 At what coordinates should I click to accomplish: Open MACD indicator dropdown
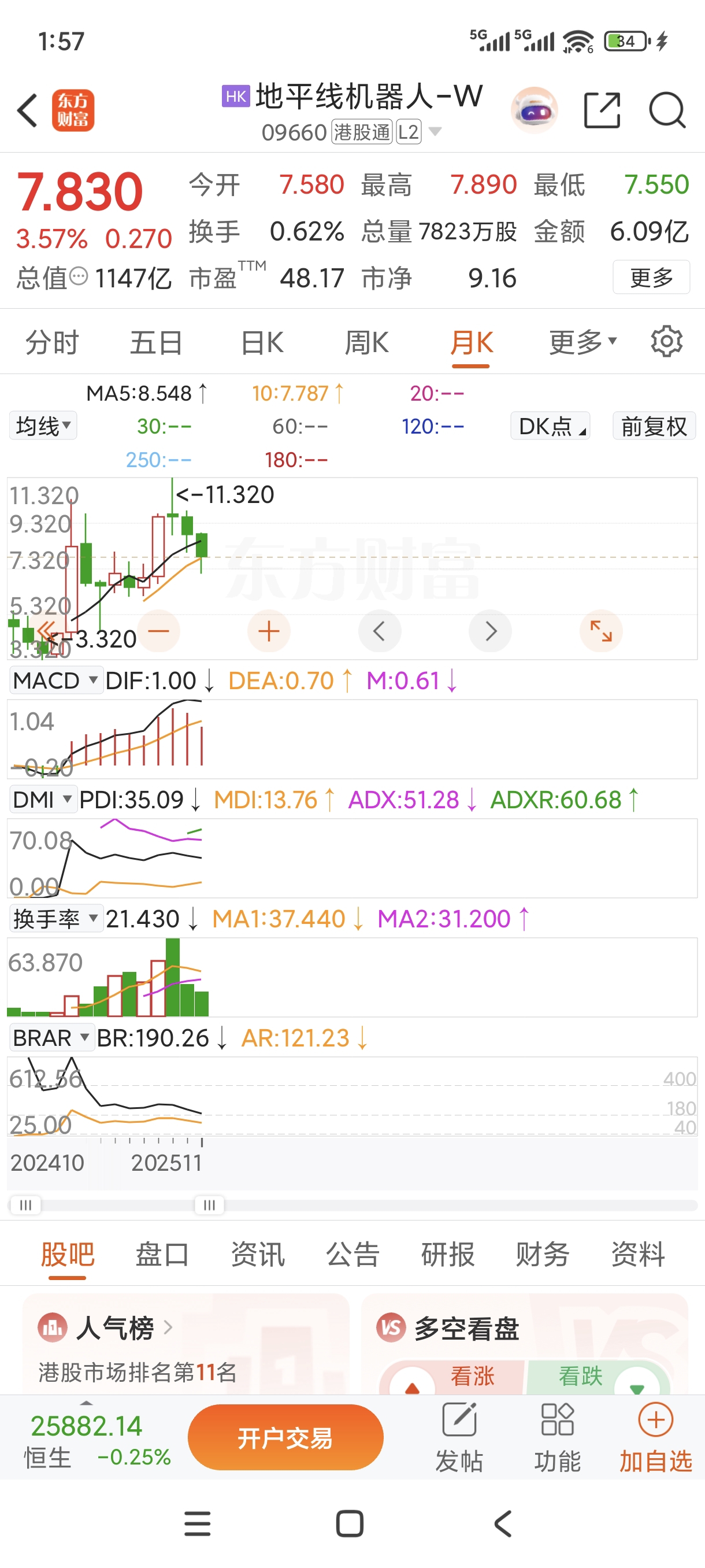[56, 680]
